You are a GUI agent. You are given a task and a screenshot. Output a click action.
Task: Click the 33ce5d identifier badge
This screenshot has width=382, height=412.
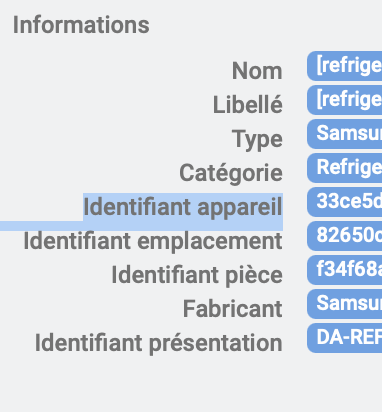pos(345,202)
